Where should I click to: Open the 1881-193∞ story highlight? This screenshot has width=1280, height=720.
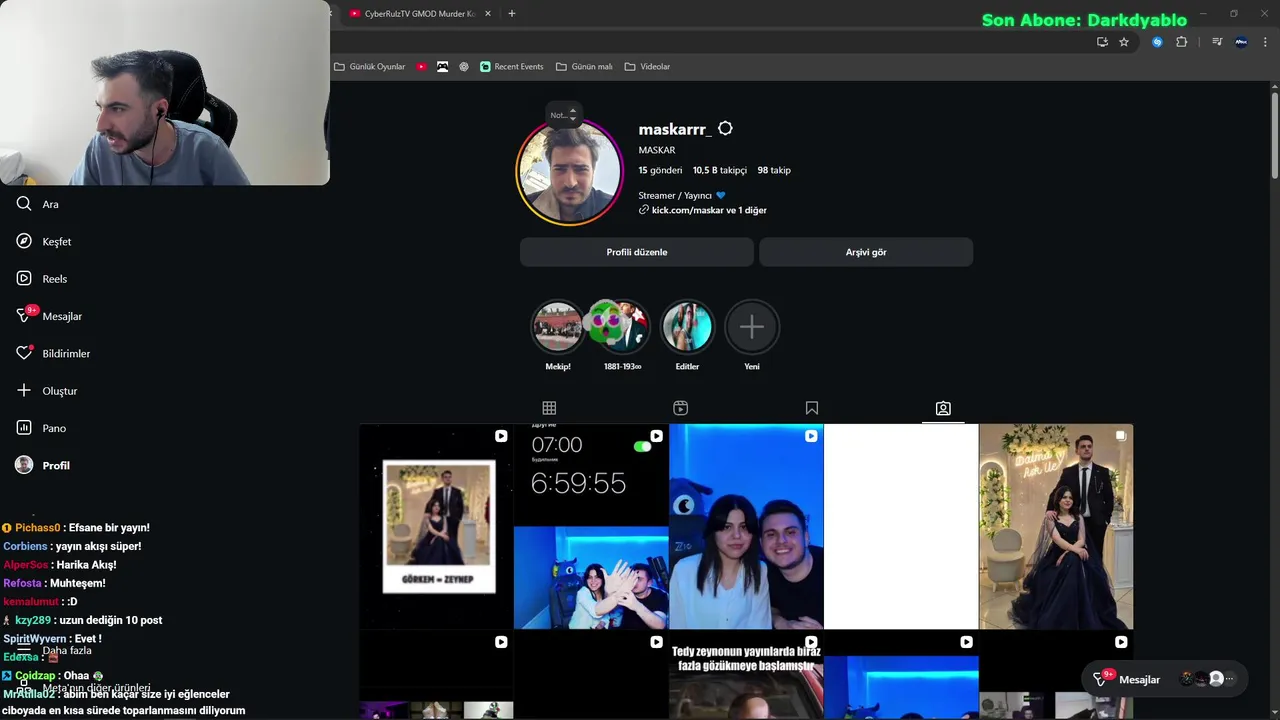(622, 326)
